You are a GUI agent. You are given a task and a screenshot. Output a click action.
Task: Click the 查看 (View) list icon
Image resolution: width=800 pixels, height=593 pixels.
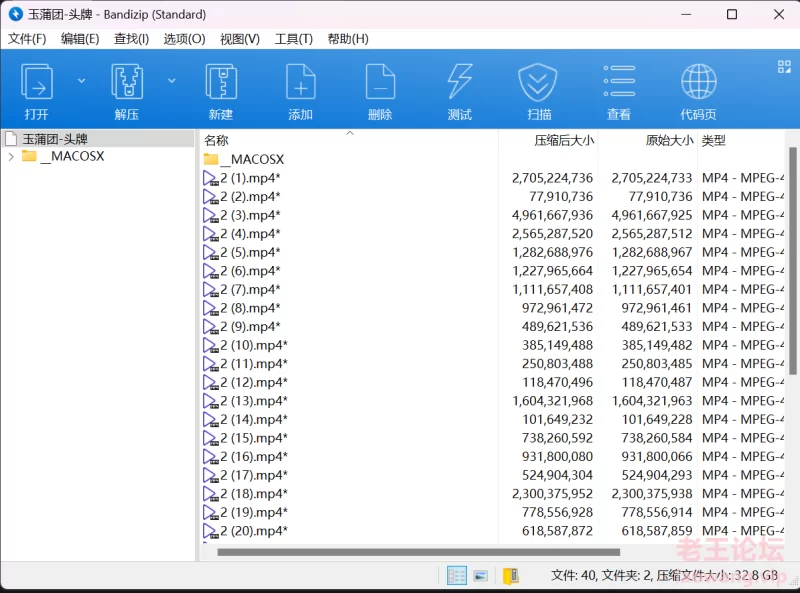[619, 81]
